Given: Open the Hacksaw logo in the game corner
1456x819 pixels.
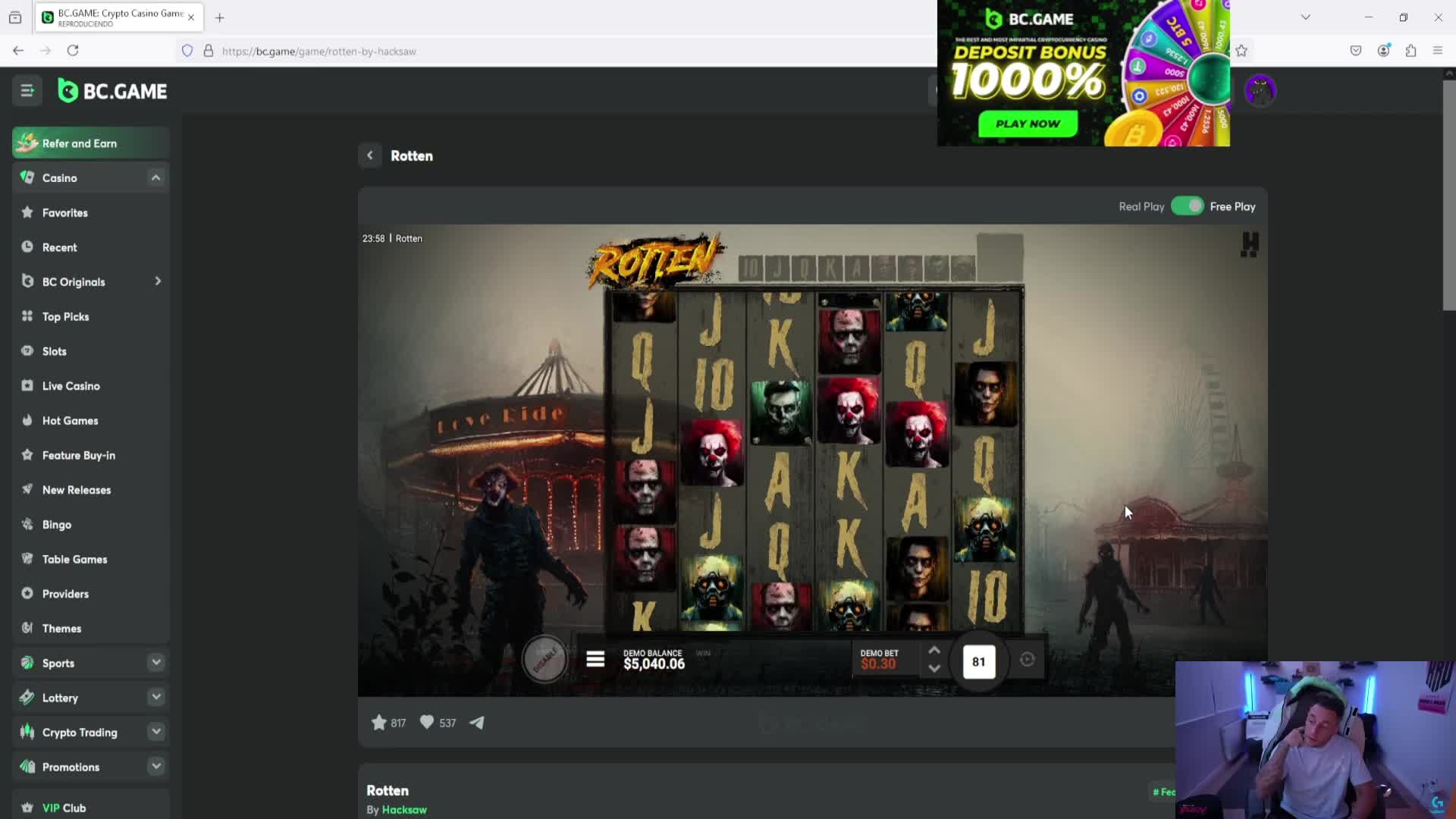Looking at the screenshot, I should pyautogui.click(x=1249, y=244).
